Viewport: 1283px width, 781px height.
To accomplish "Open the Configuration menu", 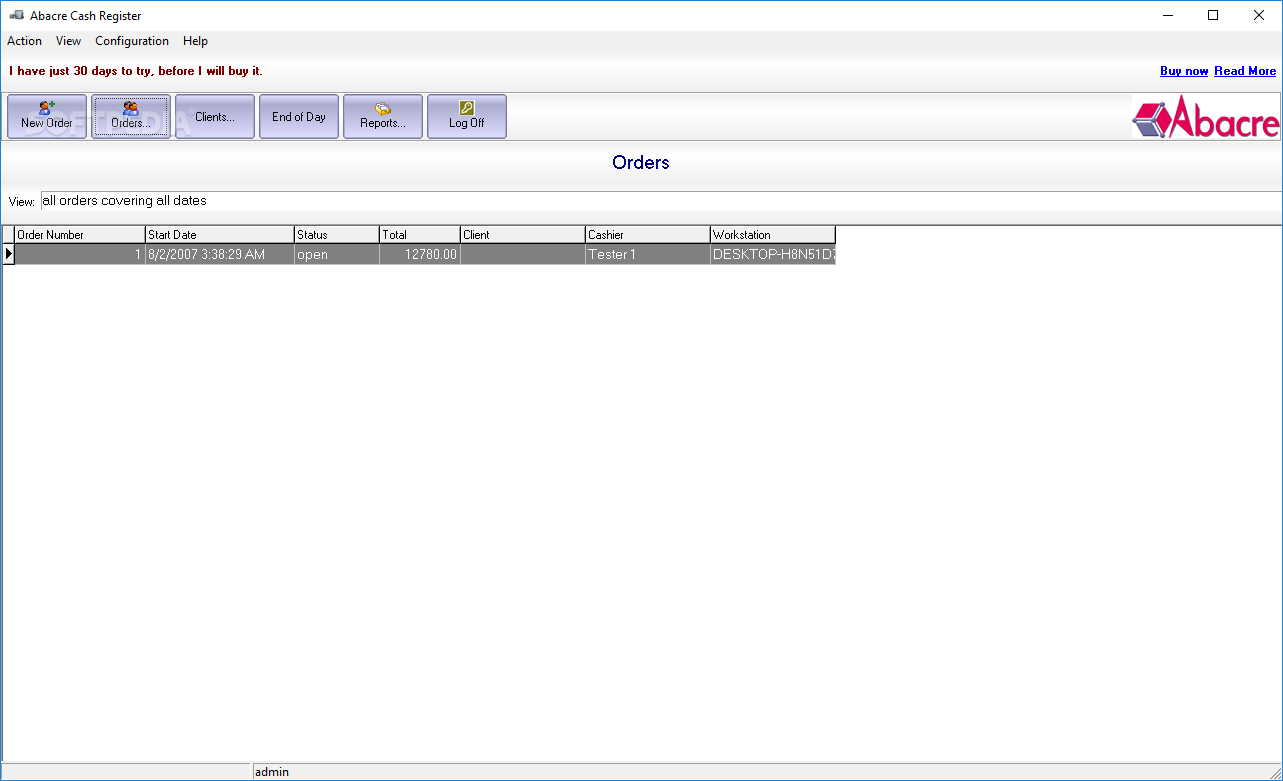I will 132,41.
